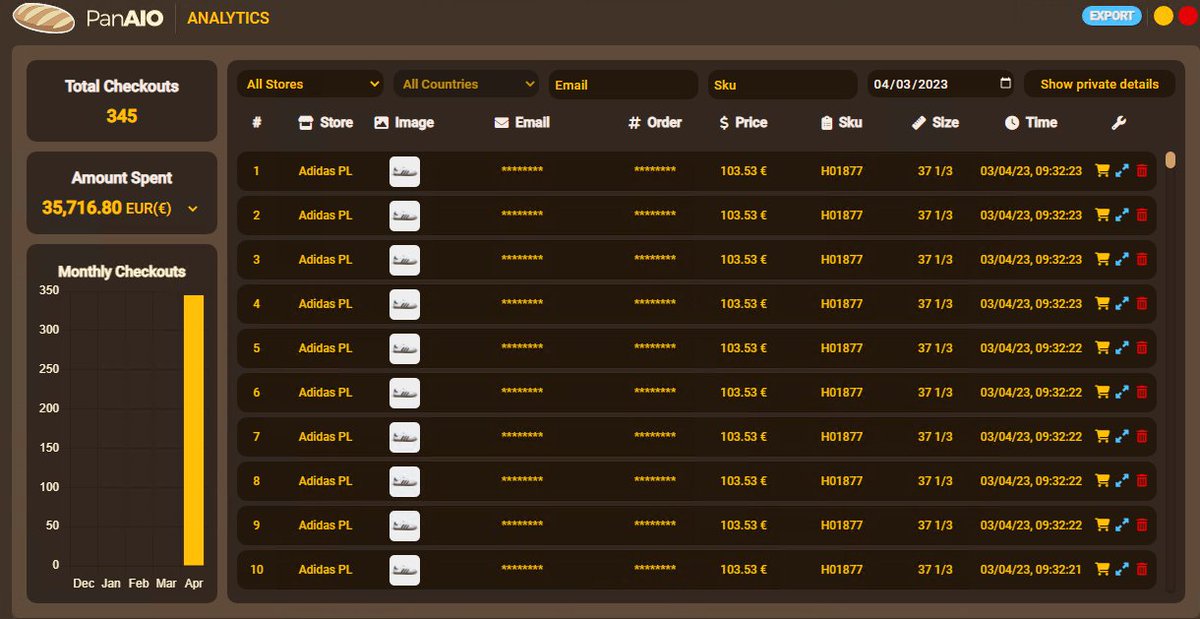This screenshot has width=1200, height=619.
Task: Click 103.53 € price in row 6
Action: point(744,392)
